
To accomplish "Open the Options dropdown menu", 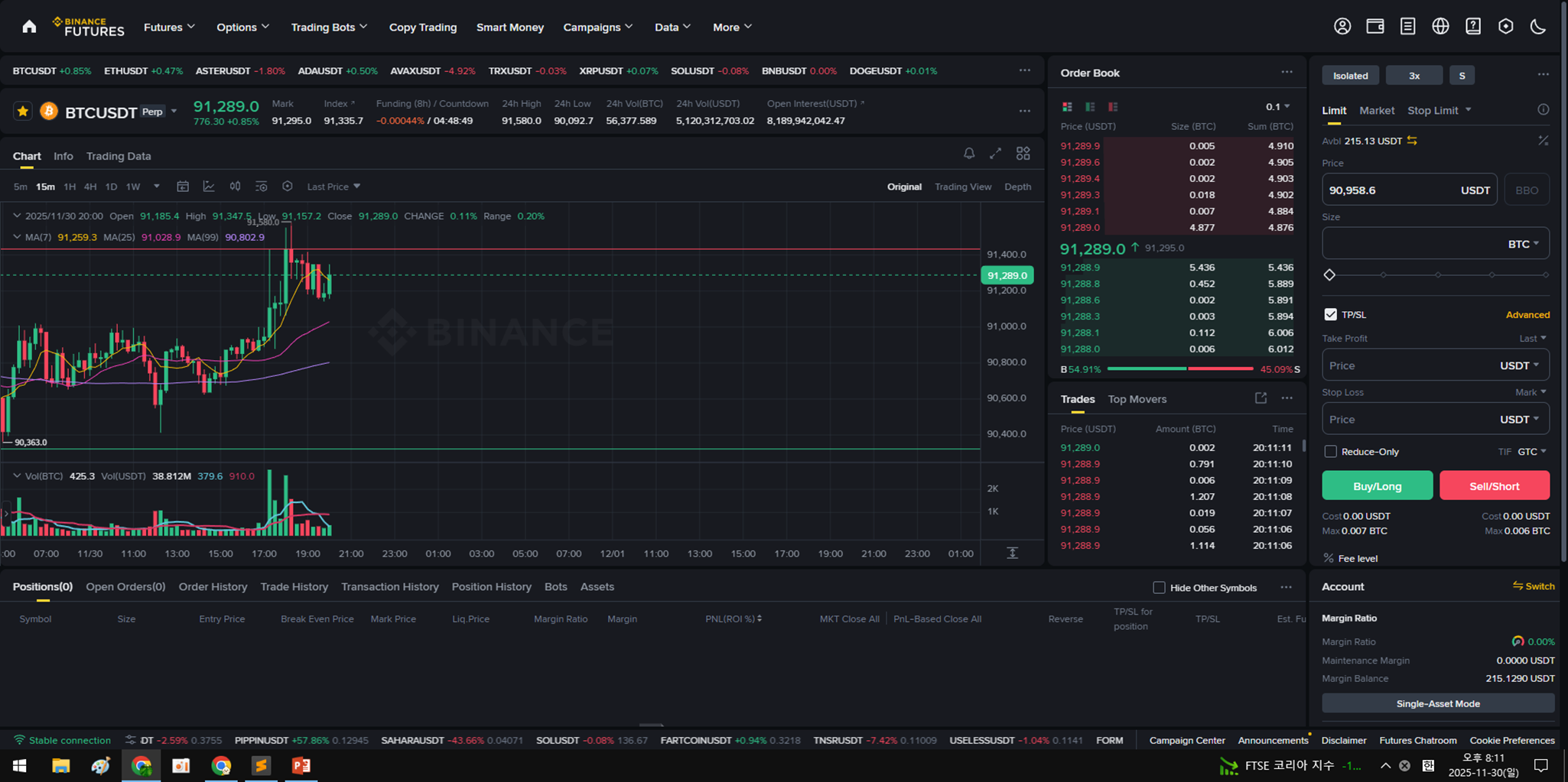I will point(243,27).
